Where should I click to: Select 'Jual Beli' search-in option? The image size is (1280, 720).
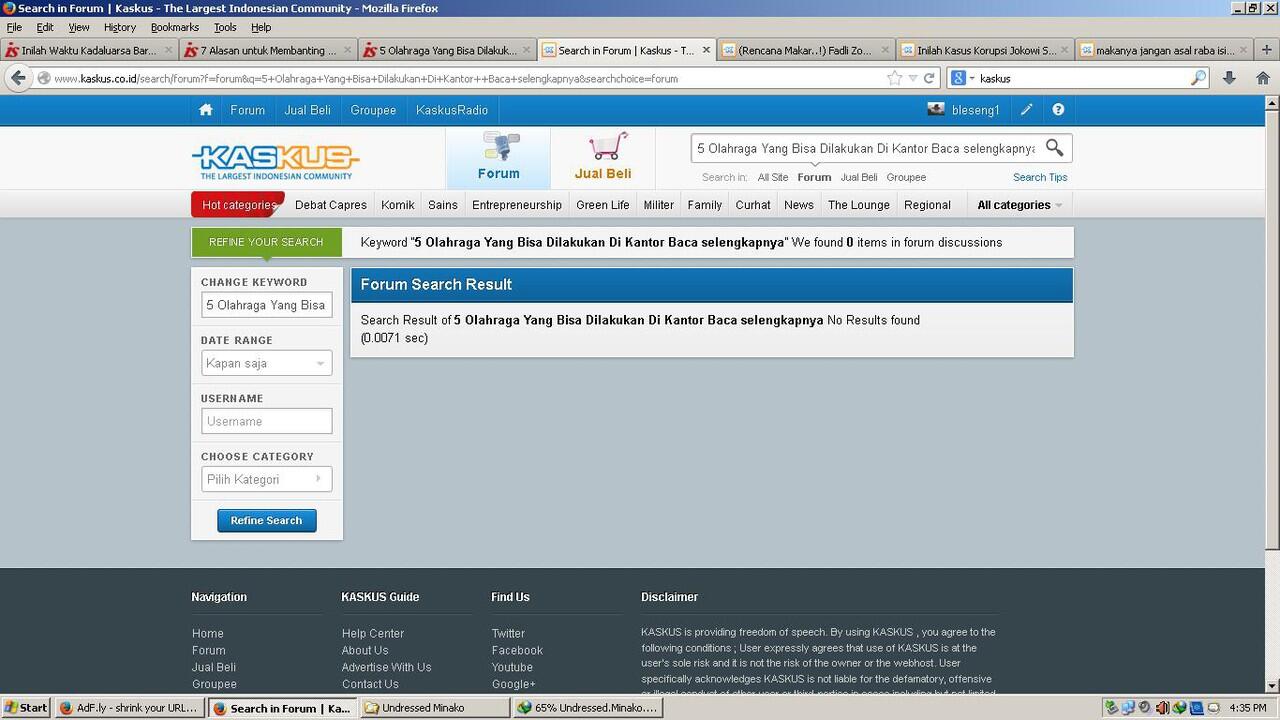pyautogui.click(x=858, y=177)
